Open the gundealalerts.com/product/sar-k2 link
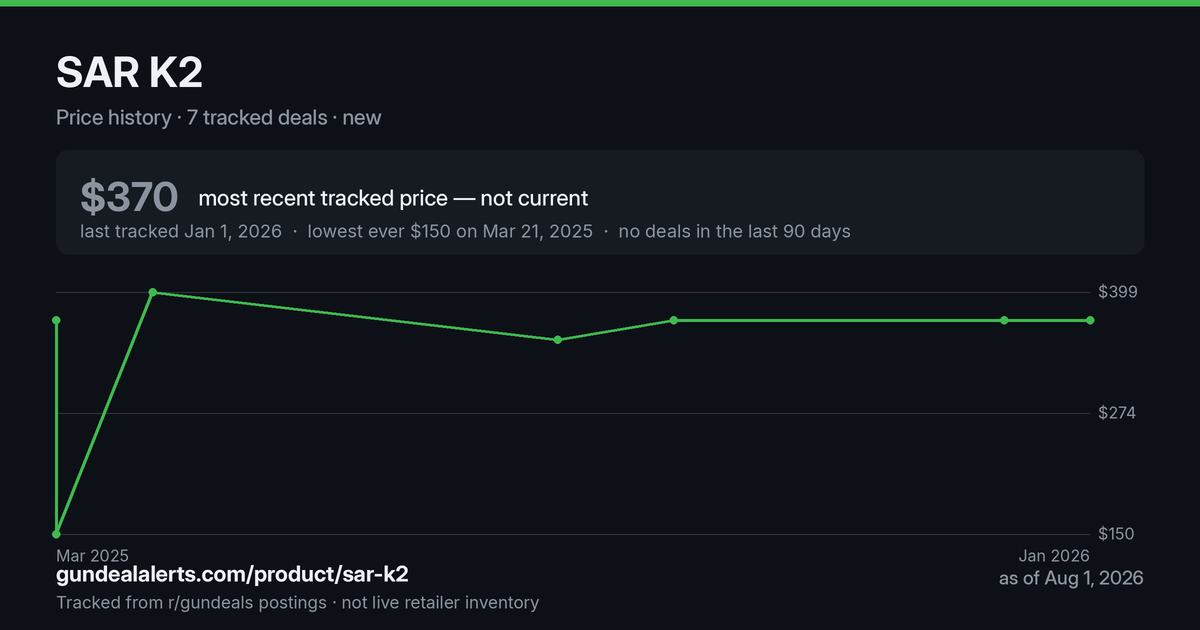The image size is (1200, 630). pyautogui.click(x=232, y=575)
